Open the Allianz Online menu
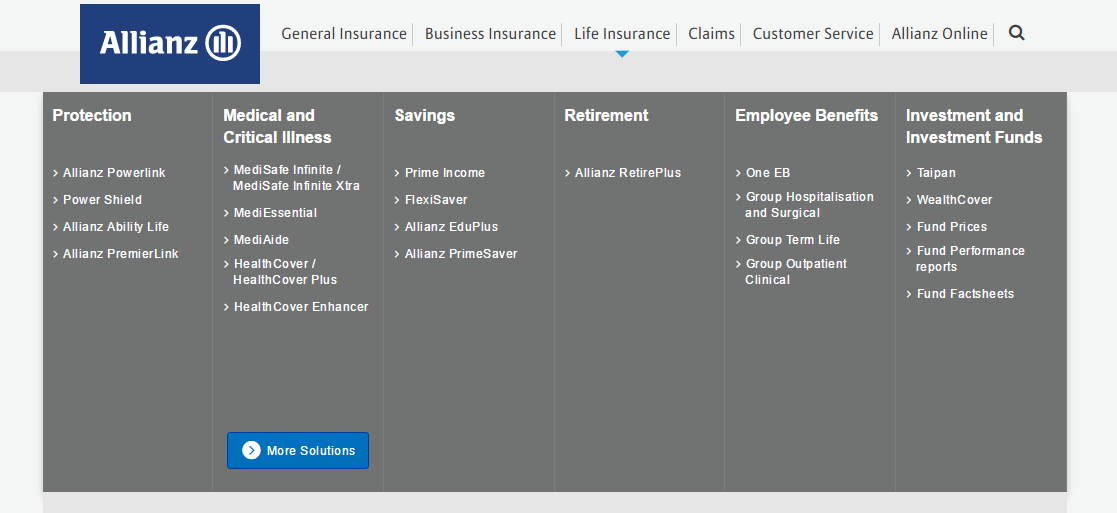Viewport: 1117px width, 513px height. point(939,34)
